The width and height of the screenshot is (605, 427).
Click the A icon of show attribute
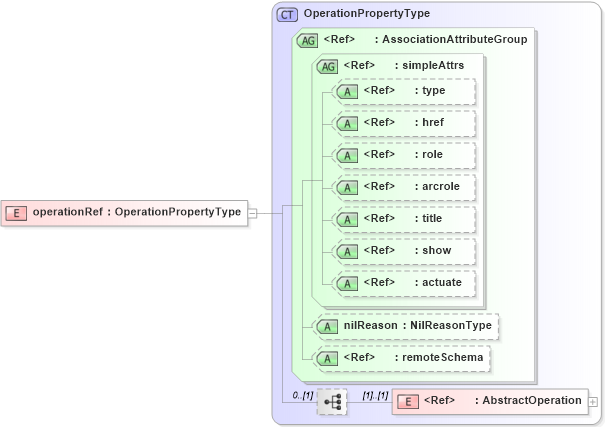[x=347, y=252]
